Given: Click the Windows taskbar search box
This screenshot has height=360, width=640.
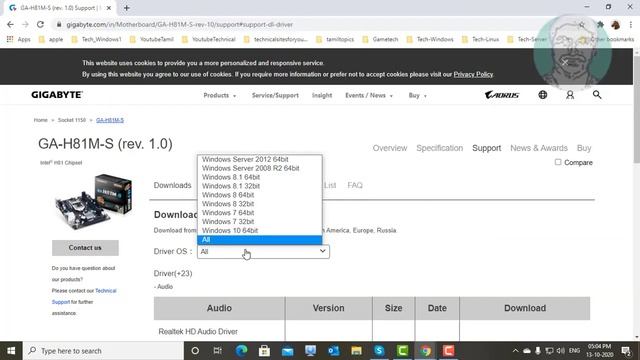Looking at the screenshot, I should click(103, 351).
